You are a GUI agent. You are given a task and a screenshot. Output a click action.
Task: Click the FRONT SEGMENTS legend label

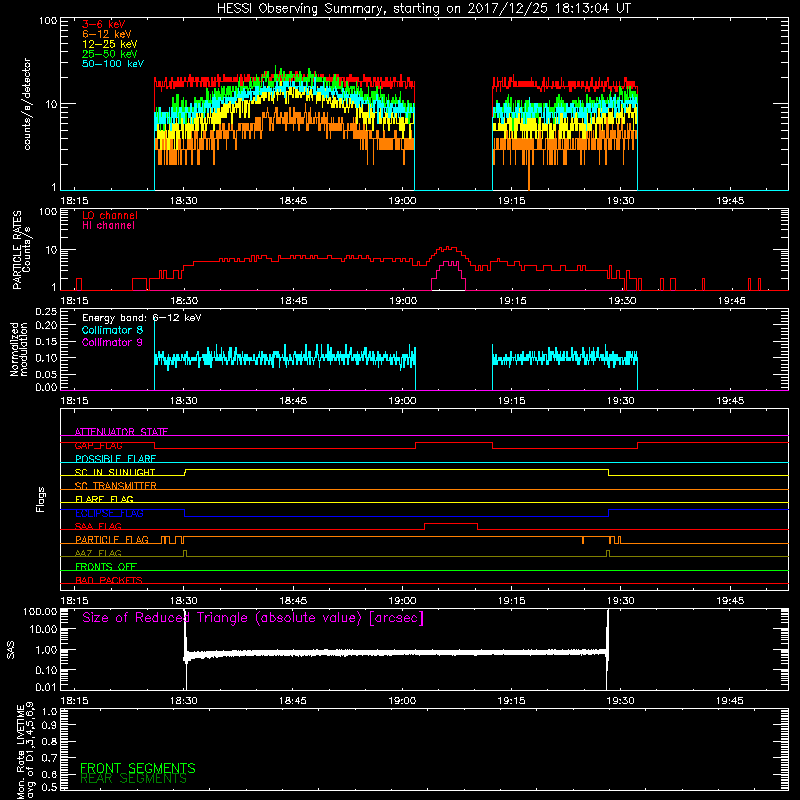tap(138, 768)
